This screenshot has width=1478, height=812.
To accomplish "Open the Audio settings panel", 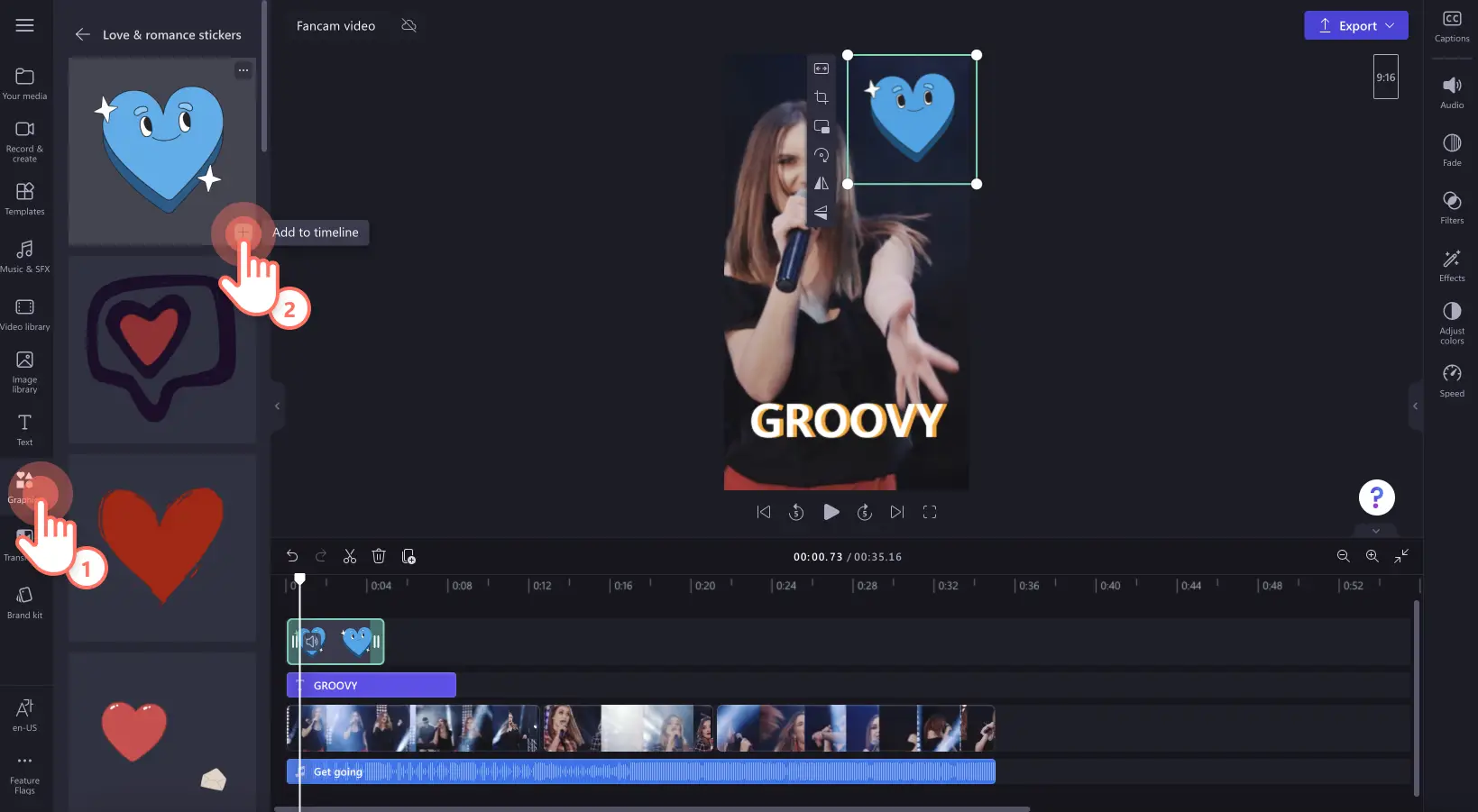I will pyautogui.click(x=1452, y=93).
